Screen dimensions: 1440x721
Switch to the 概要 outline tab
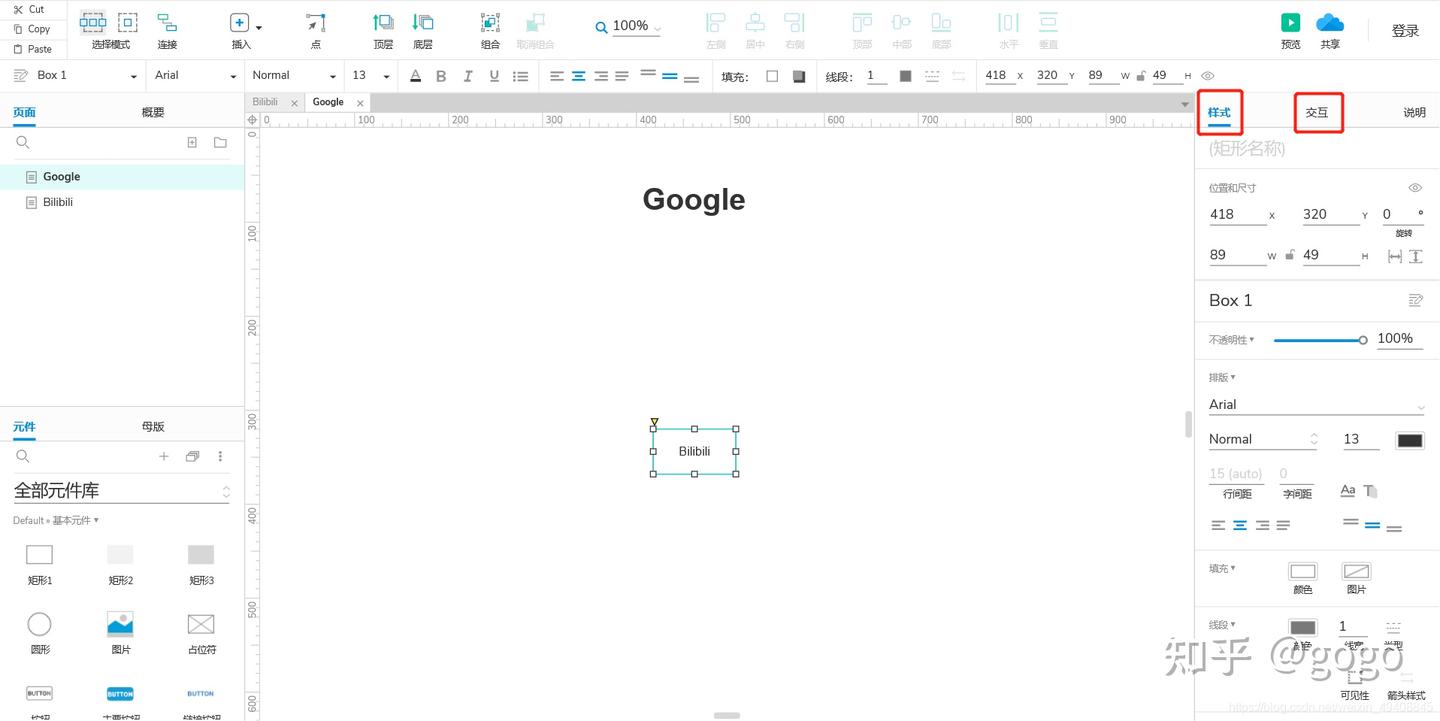tap(153, 113)
